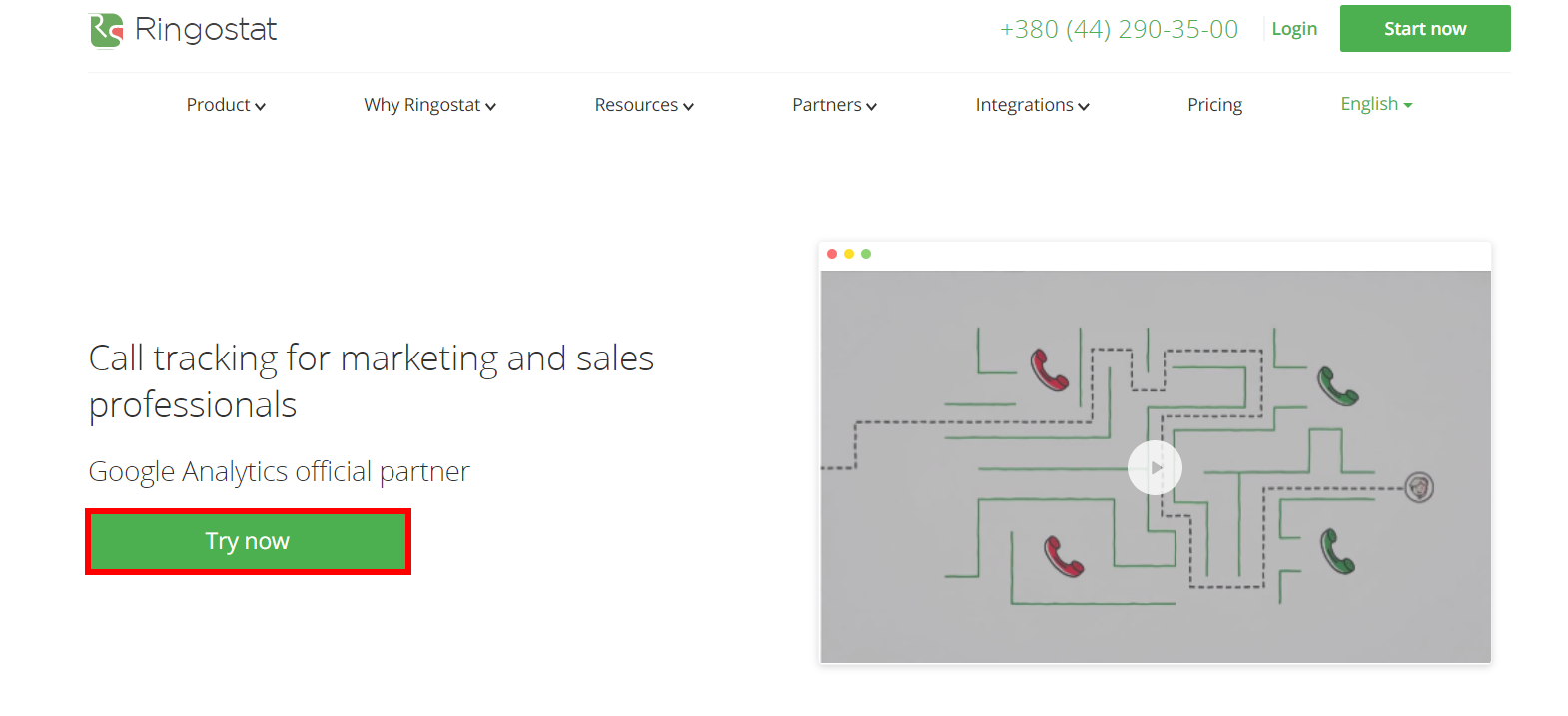Open the Product dropdown menu

226,105
